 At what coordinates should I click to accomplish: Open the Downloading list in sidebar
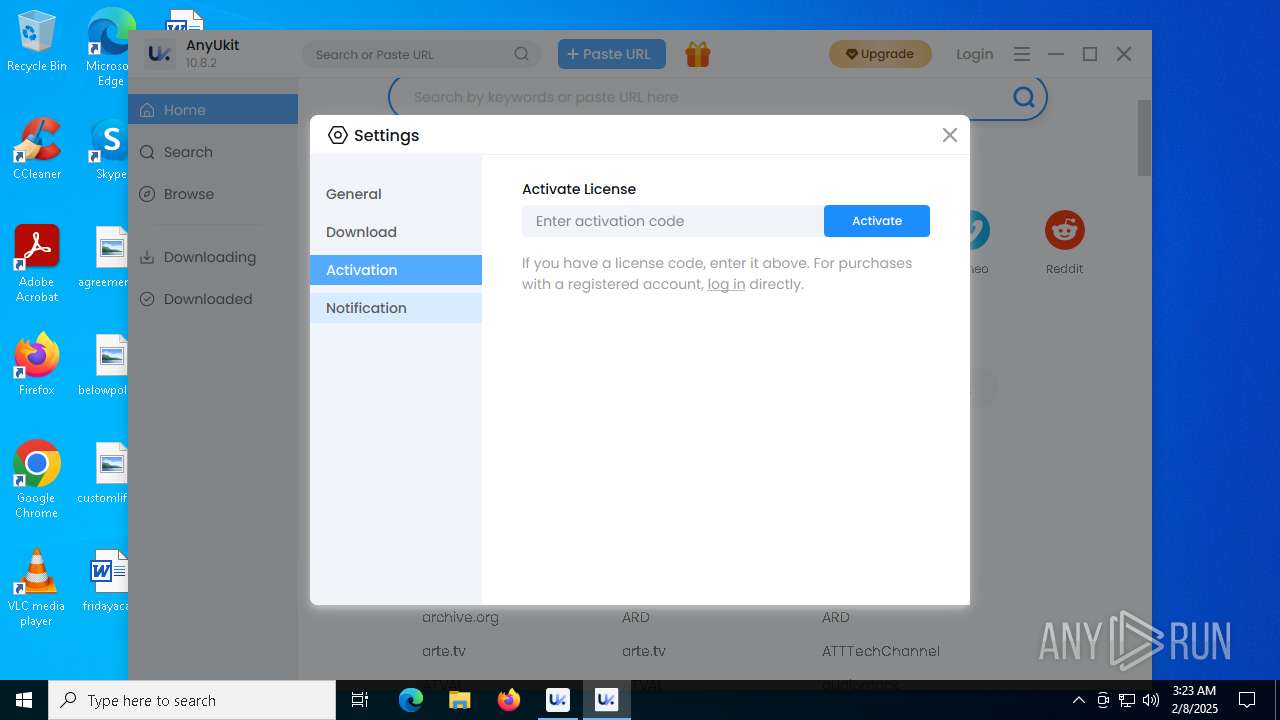[213, 257]
